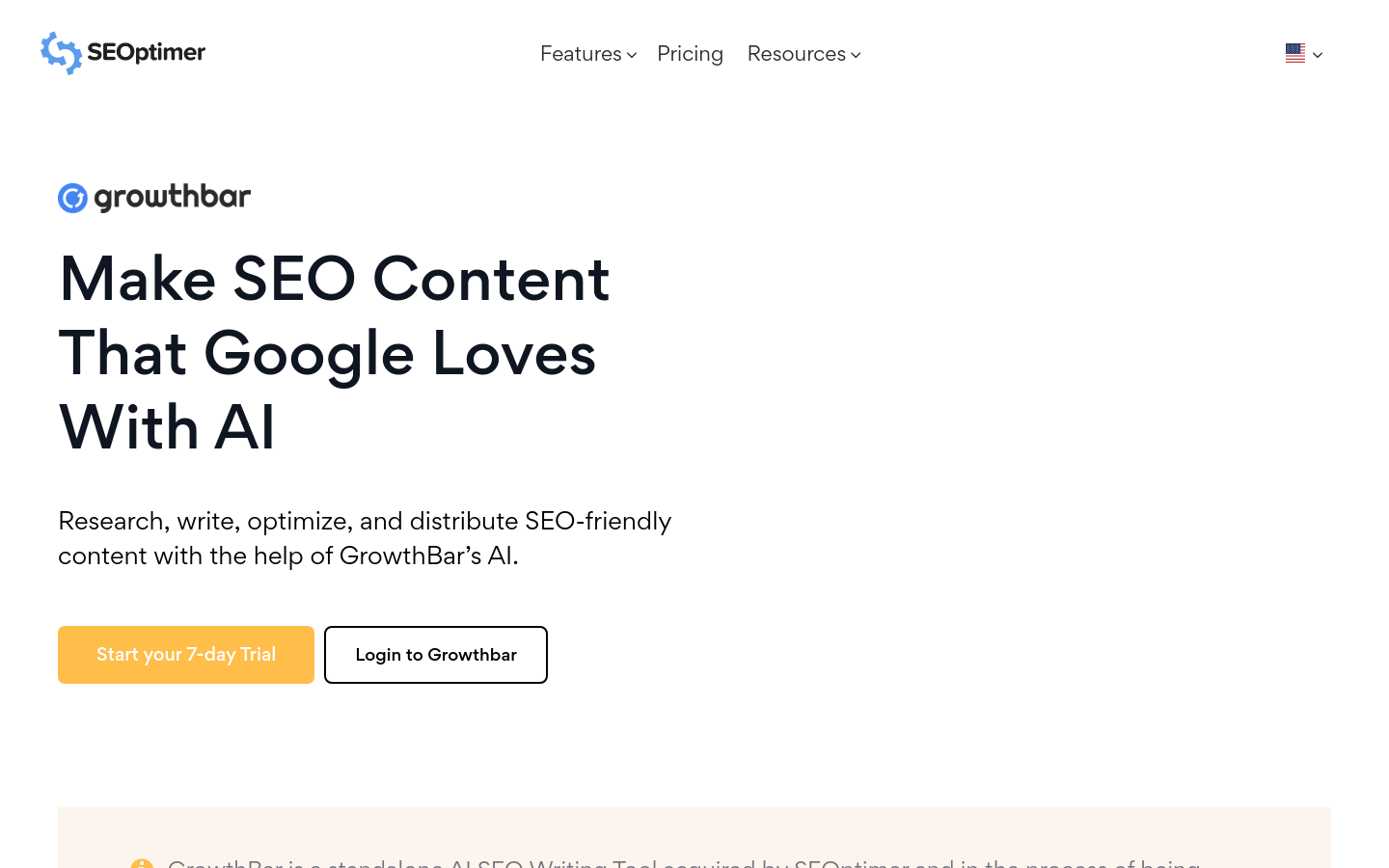The width and height of the screenshot is (1389, 868).
Task: Click the GrowthBar standalone notice text
Action: click(684, 862)
